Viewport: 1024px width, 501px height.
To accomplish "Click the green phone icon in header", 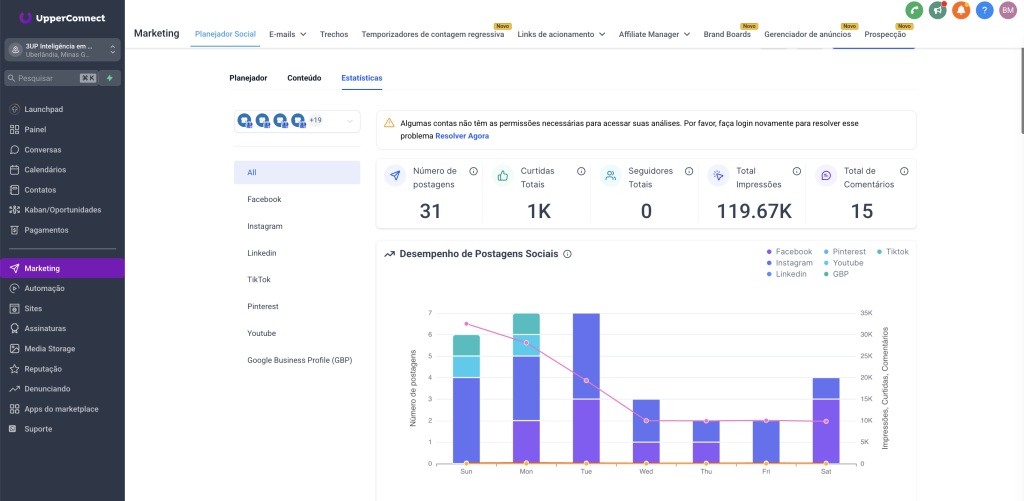I will click(914, 10).
